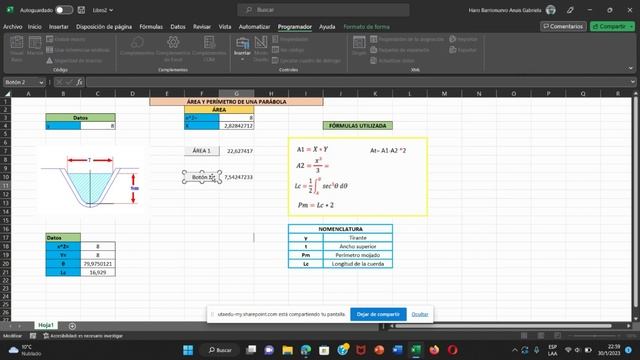Toggle Usar referencias relativas

coord(78,50)
